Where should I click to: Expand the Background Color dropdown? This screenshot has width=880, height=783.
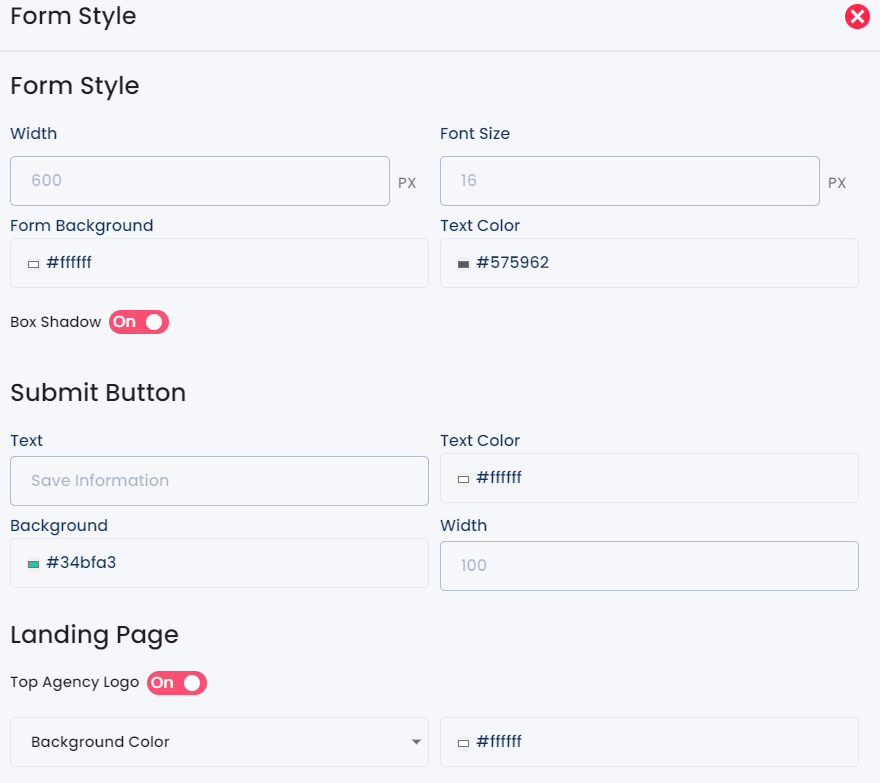coord(219,742)
